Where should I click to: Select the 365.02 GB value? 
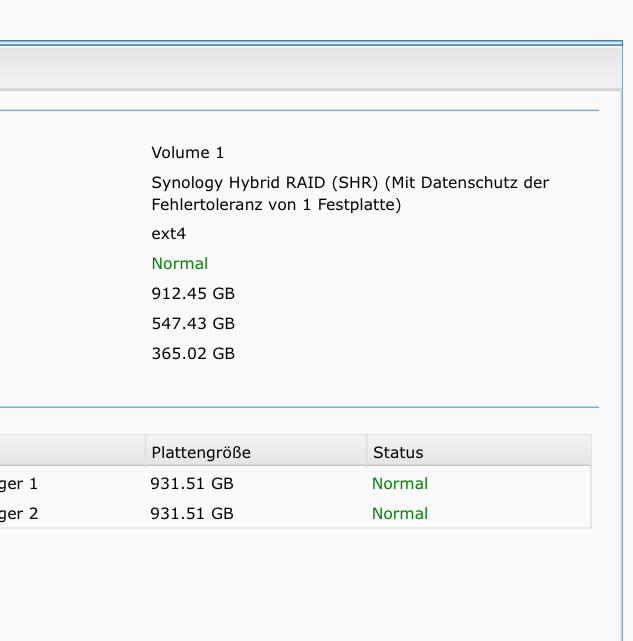point(193,354)
